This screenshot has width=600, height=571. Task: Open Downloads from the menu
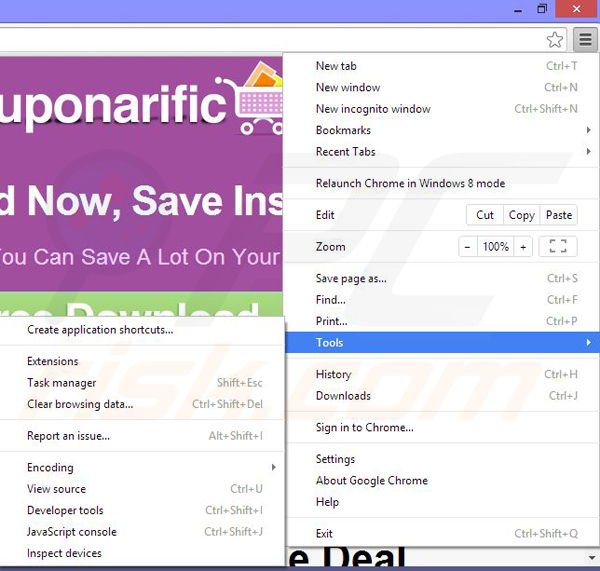442,395
